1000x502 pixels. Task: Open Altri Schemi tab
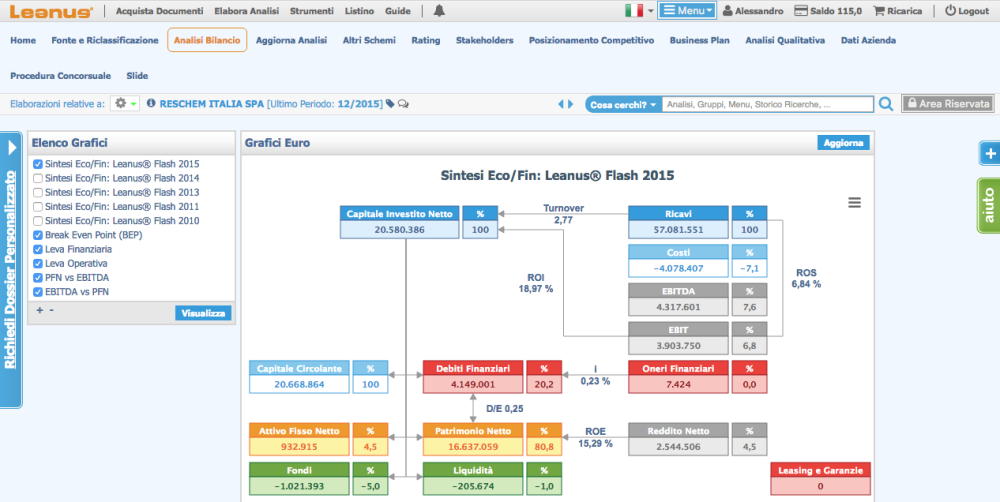[x=369, y=40]
